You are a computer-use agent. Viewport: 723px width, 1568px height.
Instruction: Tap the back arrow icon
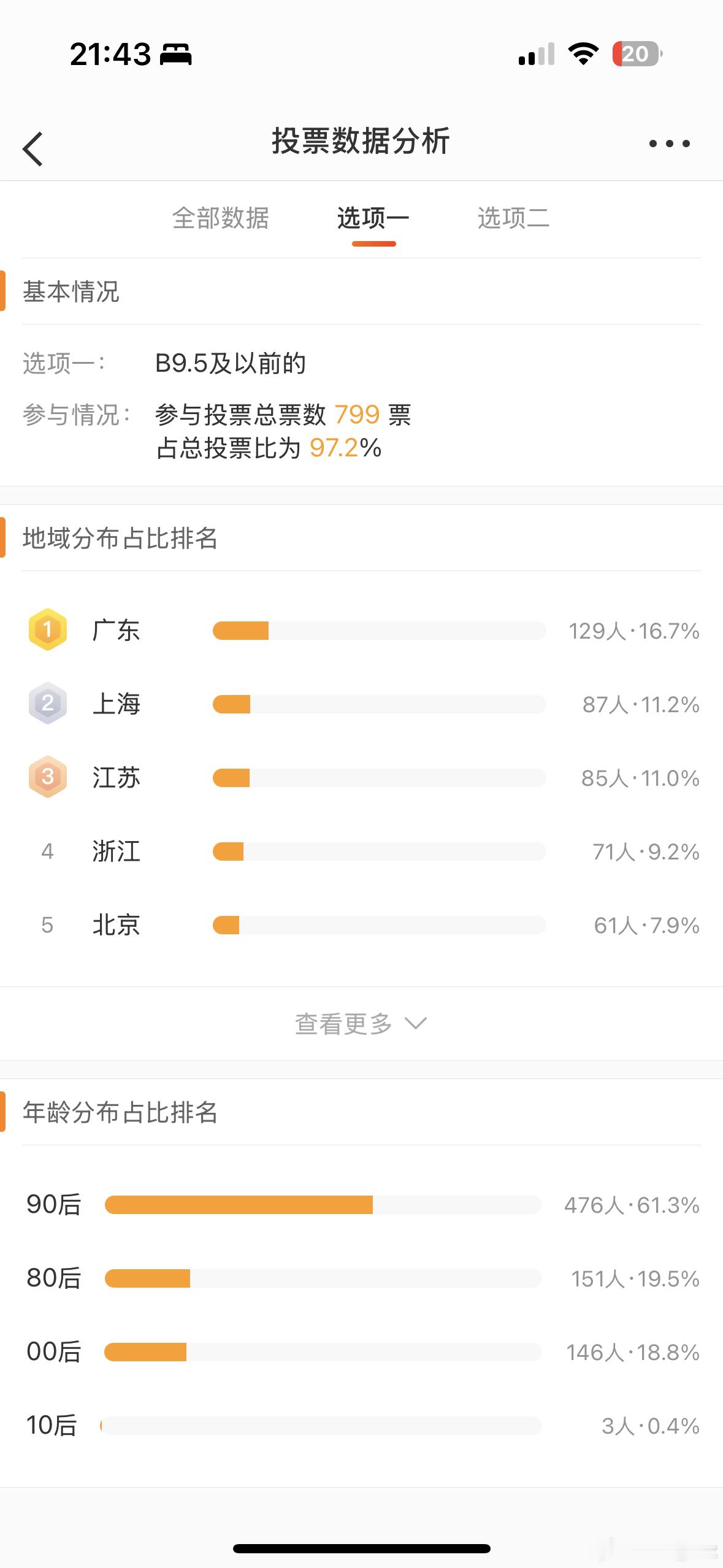[x=33, y=148]
